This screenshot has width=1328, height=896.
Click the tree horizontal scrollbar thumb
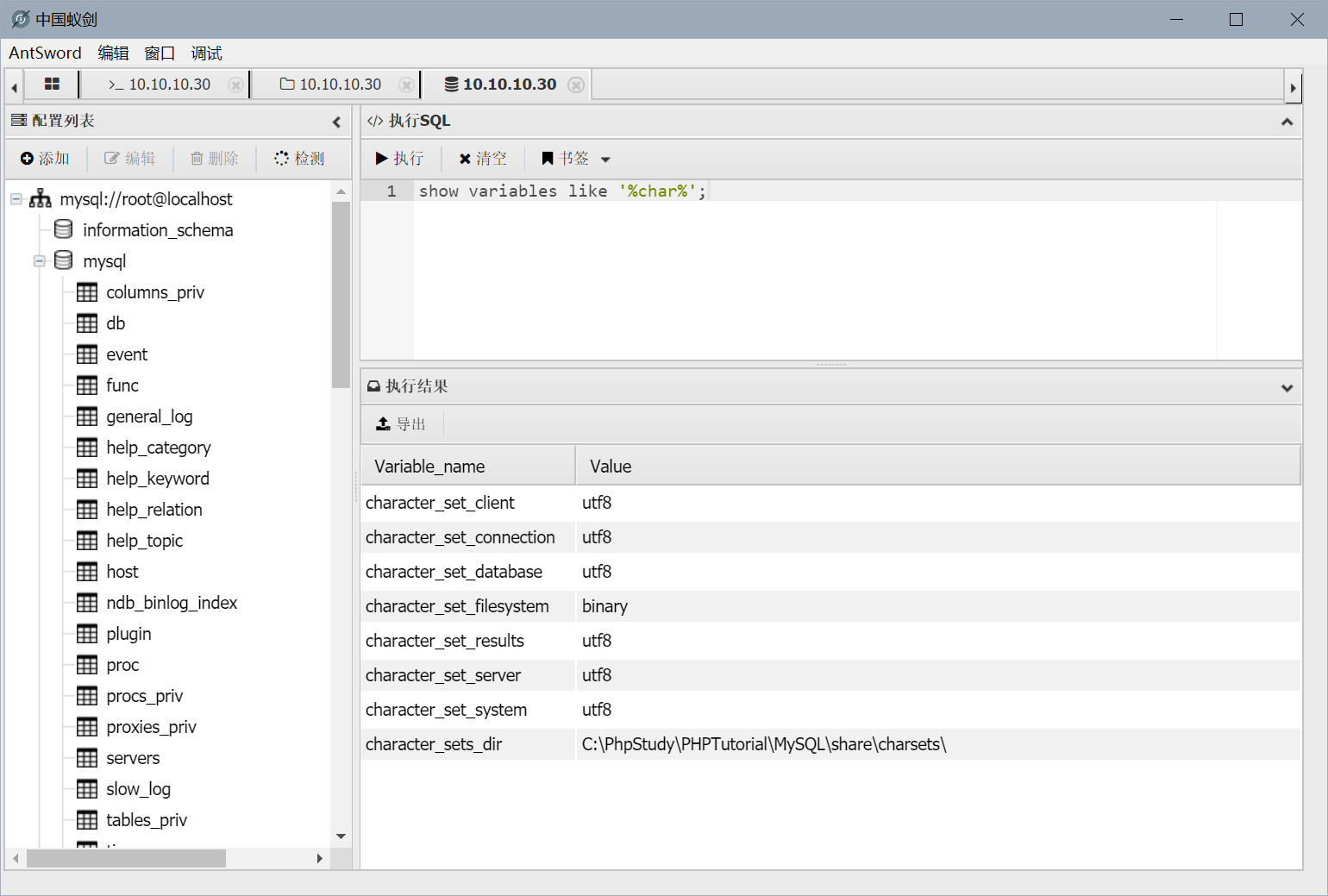click(126, 859)
